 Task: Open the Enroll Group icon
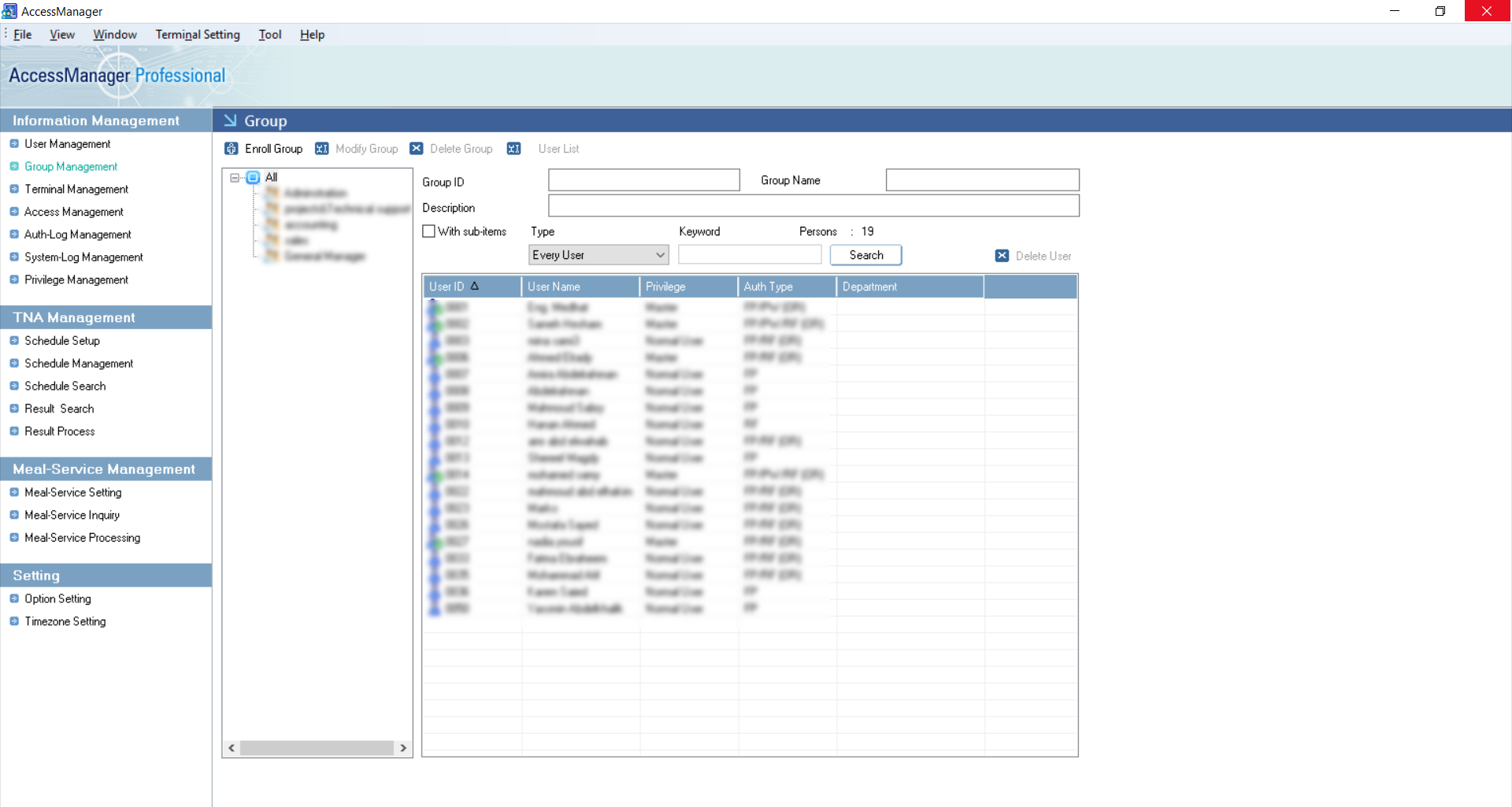(232, 149)
